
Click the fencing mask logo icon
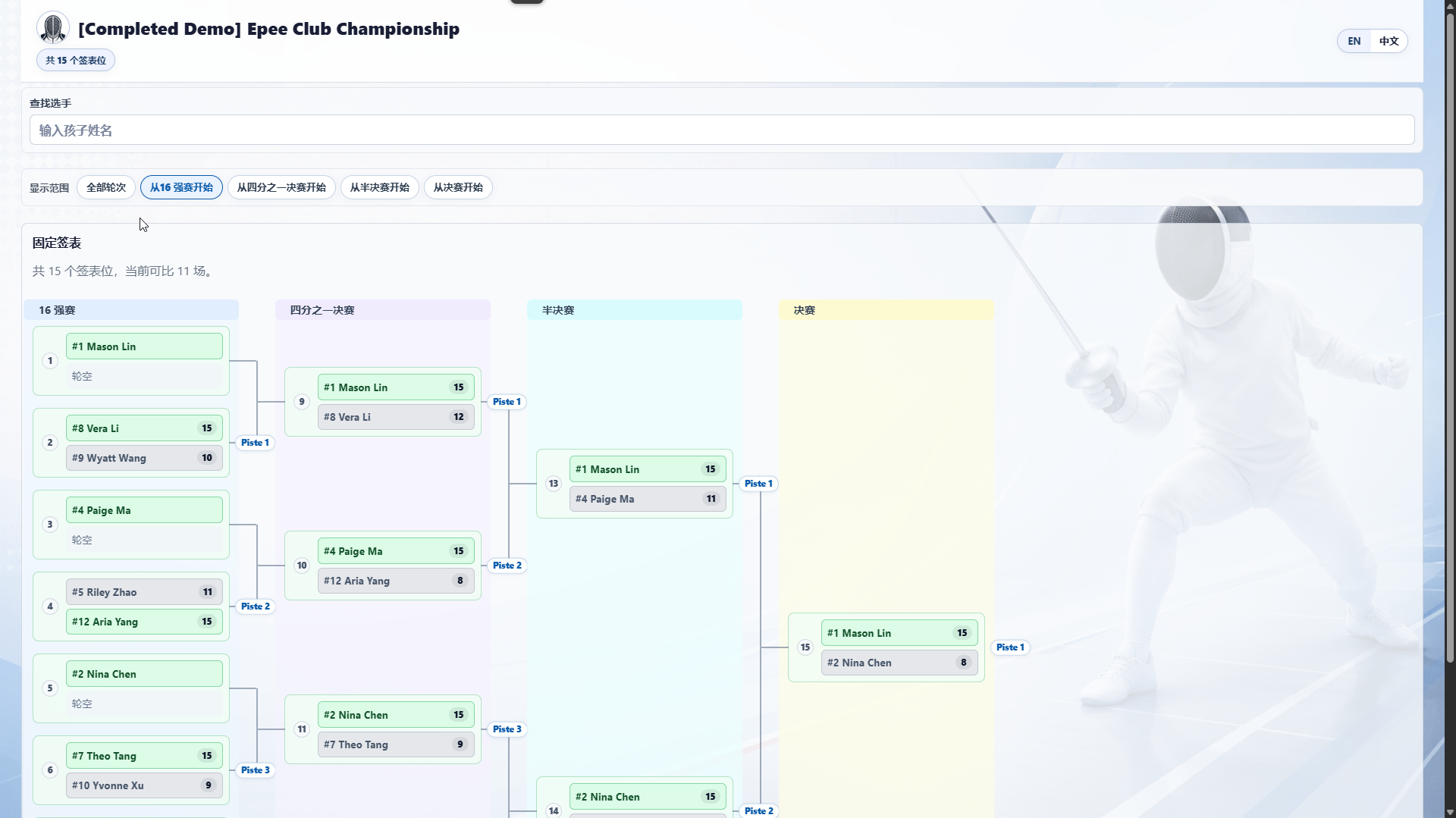(x=53, y=29)
